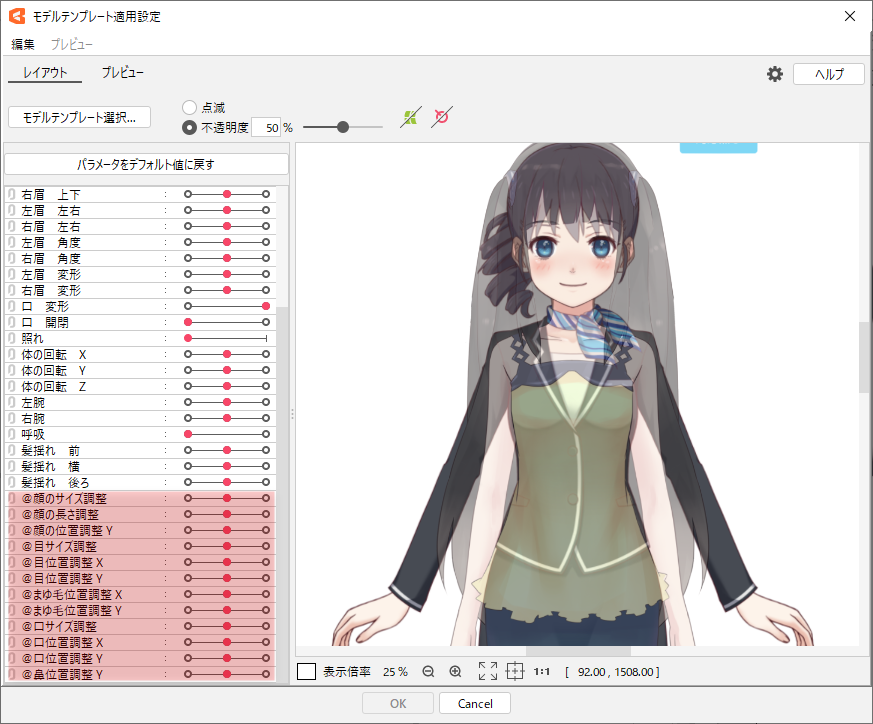Select the 右眉 角度 parameter row

click(140, 258)
